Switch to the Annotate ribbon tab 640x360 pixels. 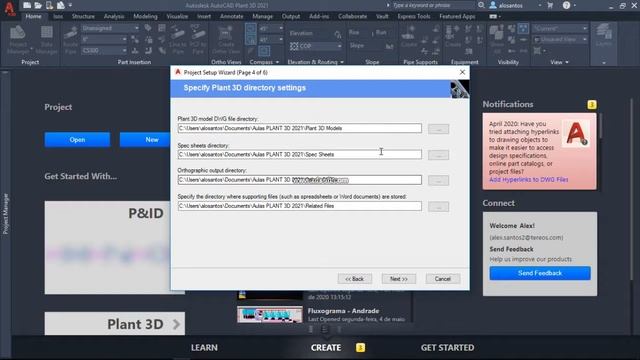coord(231,16)
